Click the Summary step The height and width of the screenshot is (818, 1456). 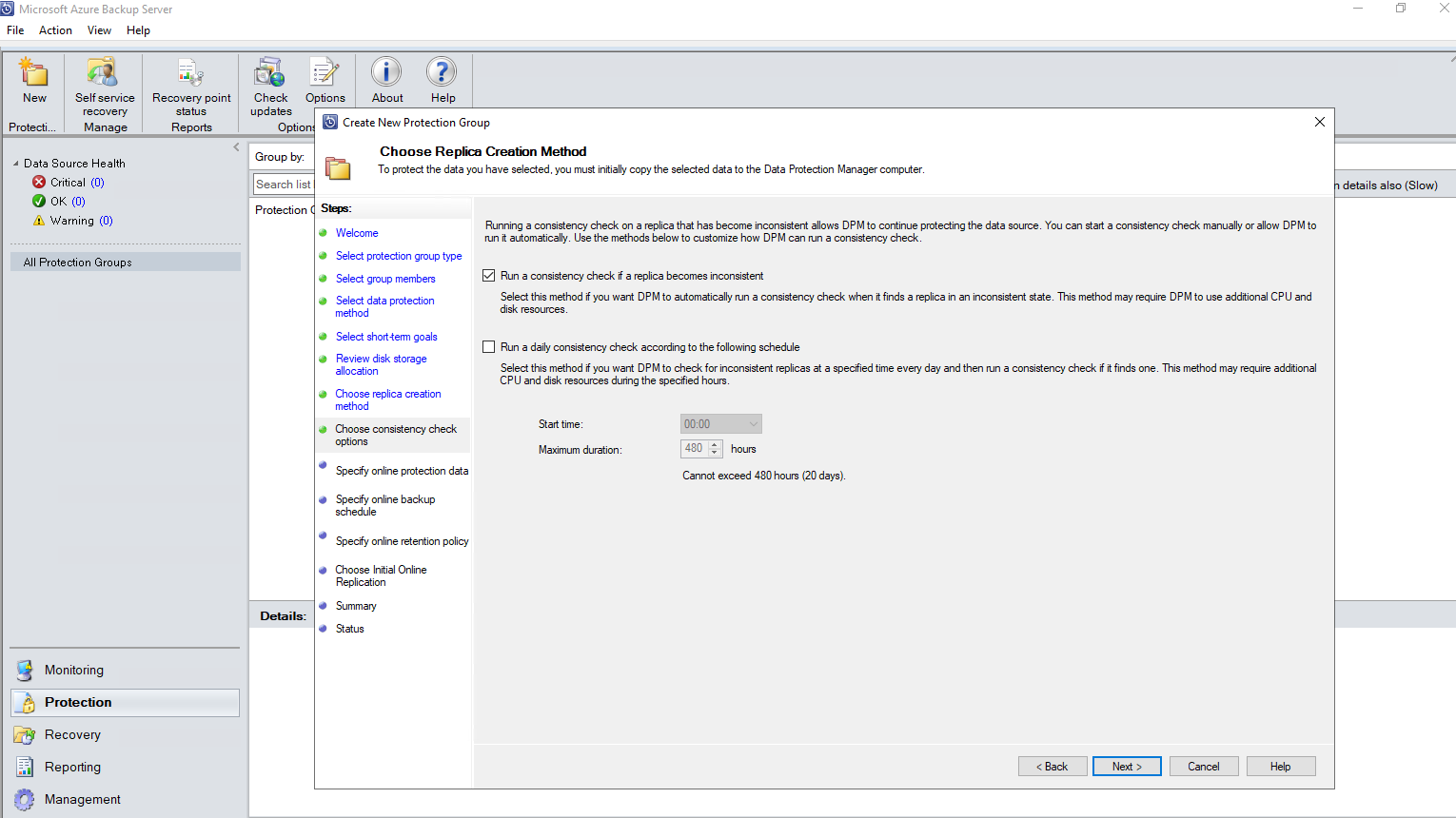tap(356, 606)
